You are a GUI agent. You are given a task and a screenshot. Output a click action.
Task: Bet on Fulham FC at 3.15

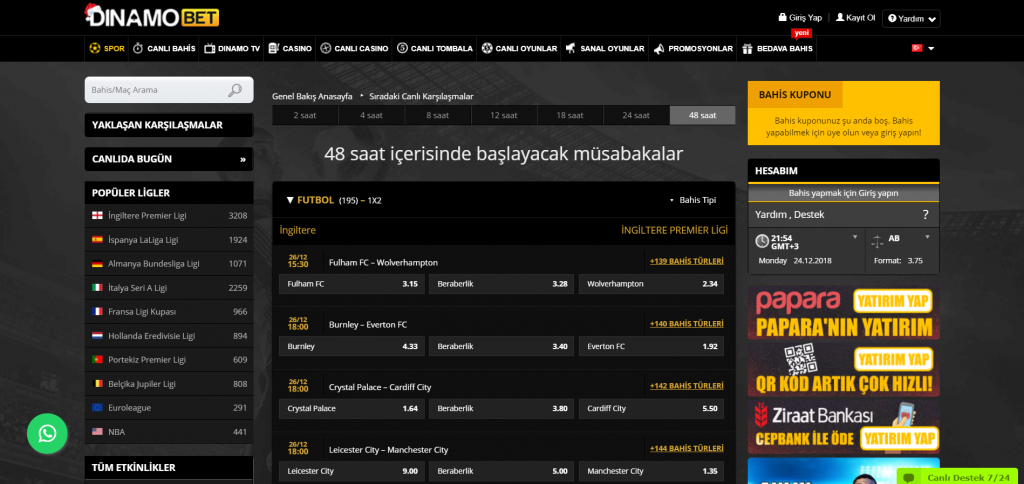[352, 284]
